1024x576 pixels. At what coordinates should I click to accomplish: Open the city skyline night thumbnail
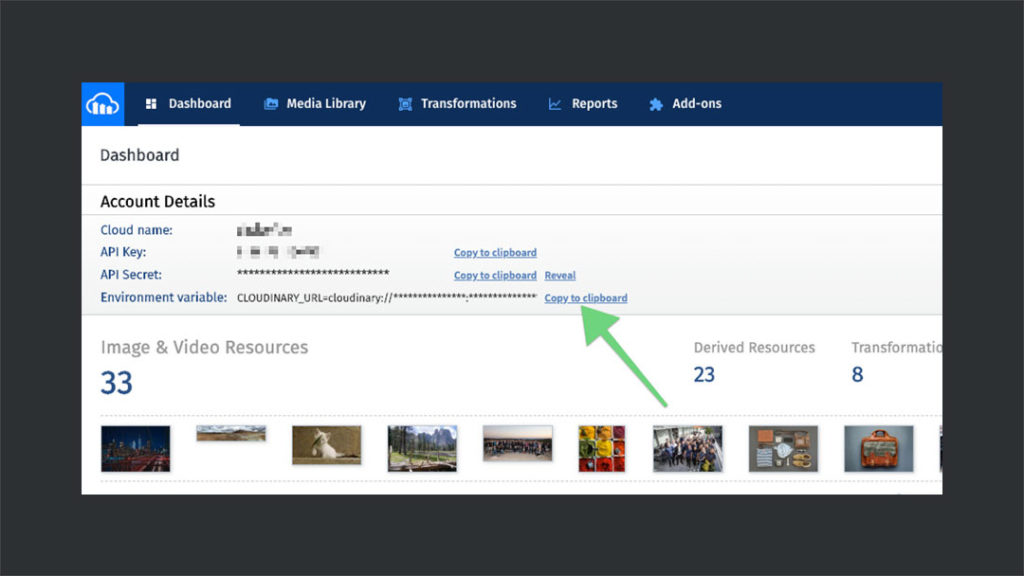135,449
